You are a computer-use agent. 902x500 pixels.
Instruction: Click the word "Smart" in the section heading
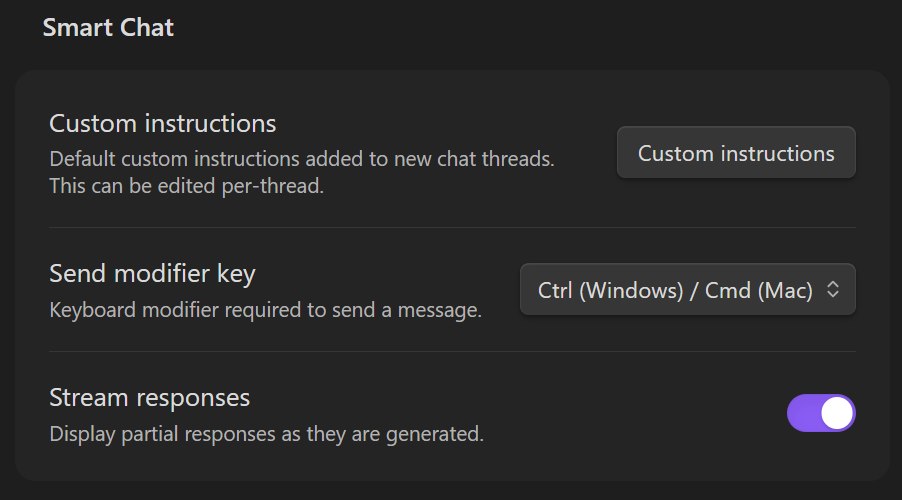click(76, 27)
